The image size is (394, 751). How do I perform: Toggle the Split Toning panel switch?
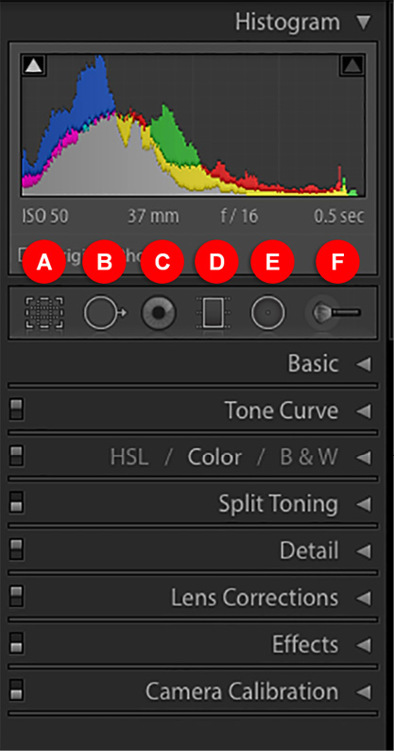(x=17, y=503)
